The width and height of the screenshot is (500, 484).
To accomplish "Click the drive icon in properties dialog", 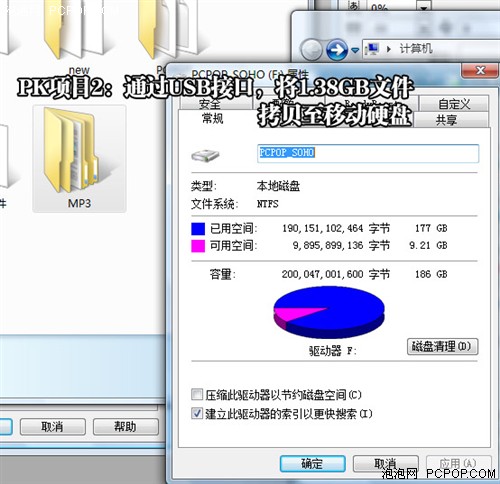I will pos(205,155).
